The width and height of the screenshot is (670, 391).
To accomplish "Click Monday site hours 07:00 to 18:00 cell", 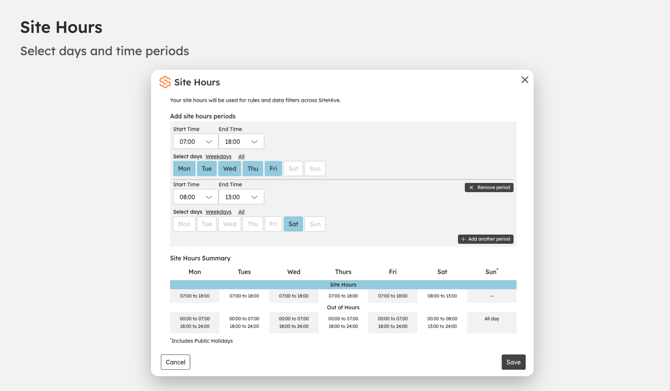I will 195,296.
